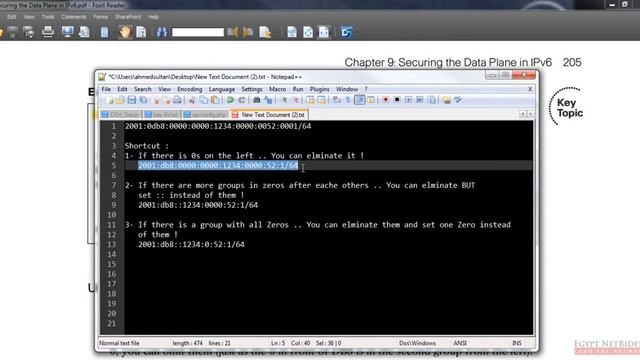This screenshot has width=640, height=360.
Task: Click the Playback macro icon in Notepad++
Action: (408, 100)
